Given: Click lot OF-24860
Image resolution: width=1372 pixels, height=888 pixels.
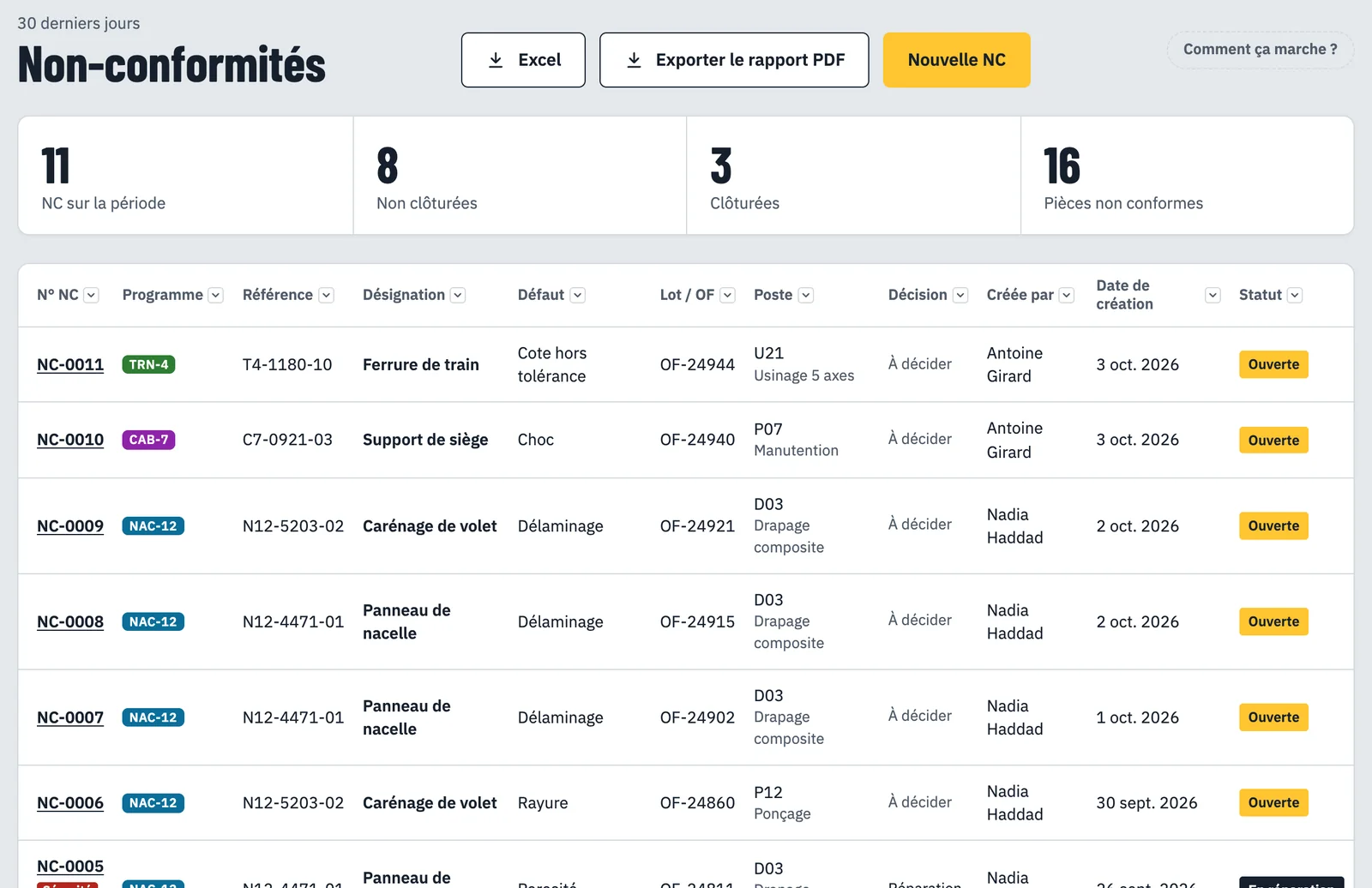Looking at the screenshot, I should coord(697,803).
